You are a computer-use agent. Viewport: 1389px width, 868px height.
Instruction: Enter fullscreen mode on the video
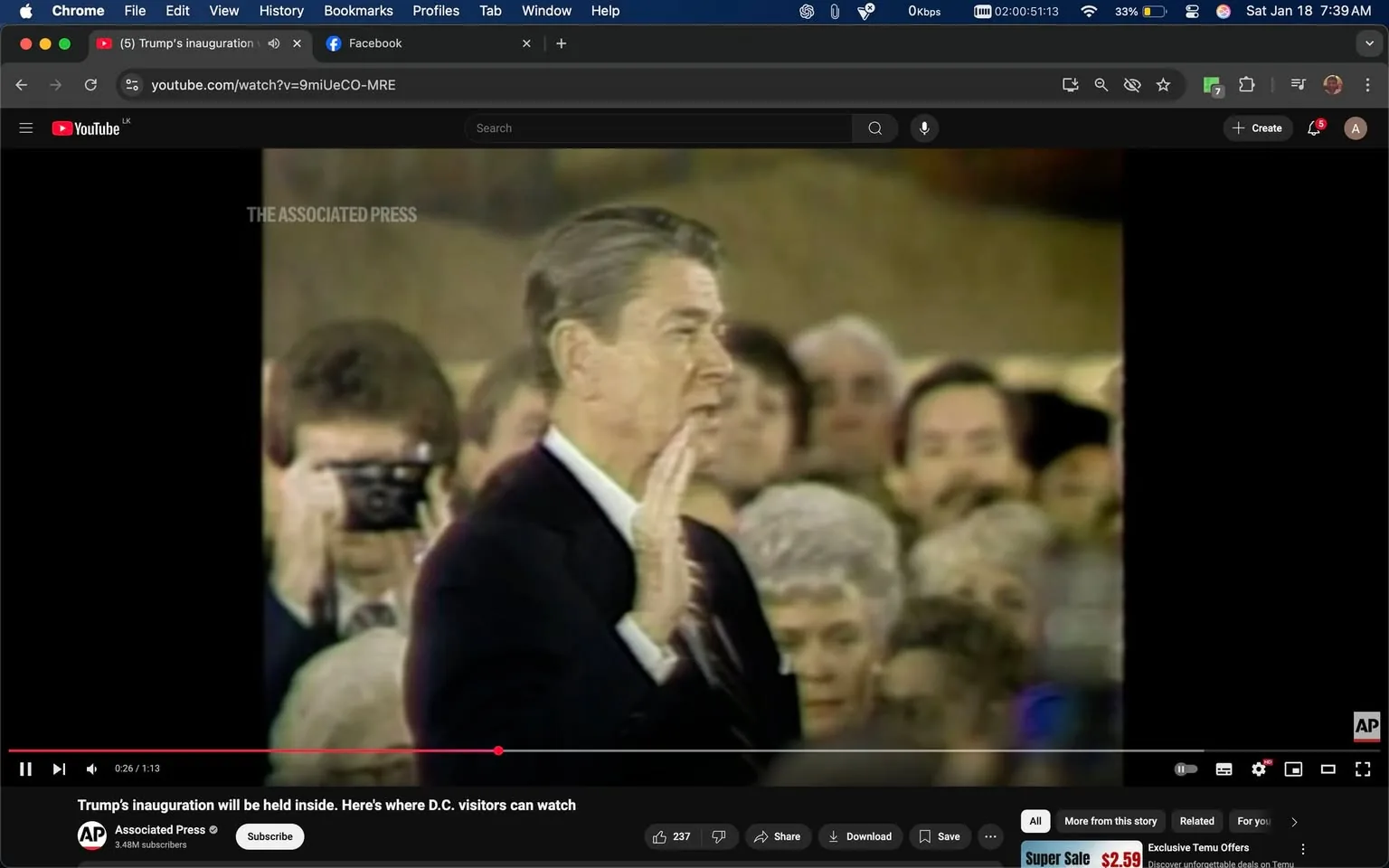click(1362, 769)
